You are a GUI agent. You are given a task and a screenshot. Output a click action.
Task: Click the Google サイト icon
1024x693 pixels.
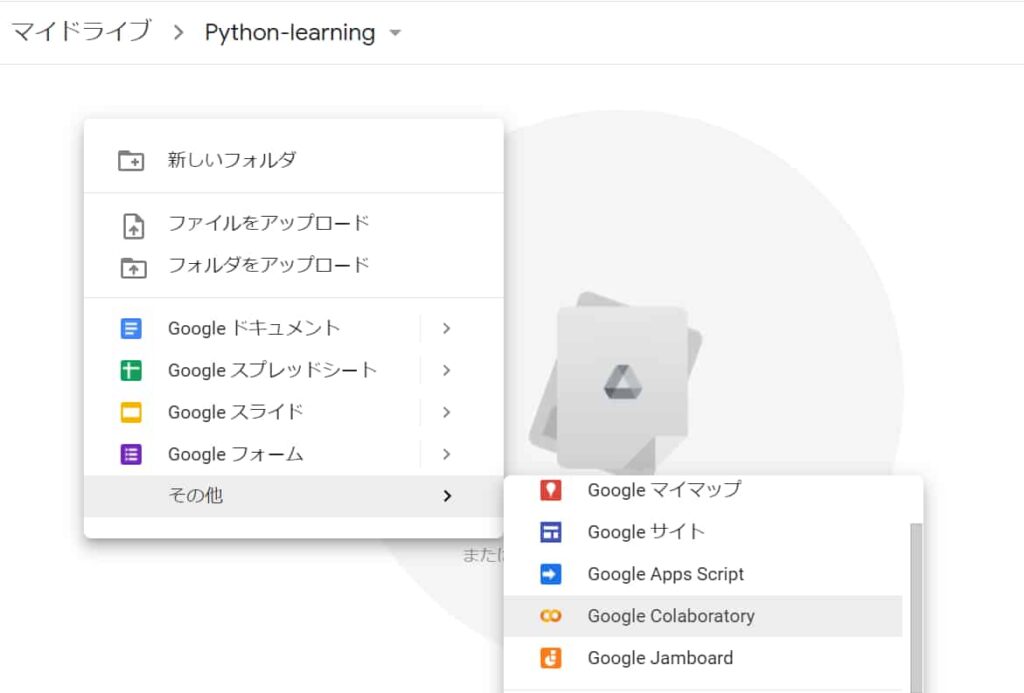[x=550, y=532]
